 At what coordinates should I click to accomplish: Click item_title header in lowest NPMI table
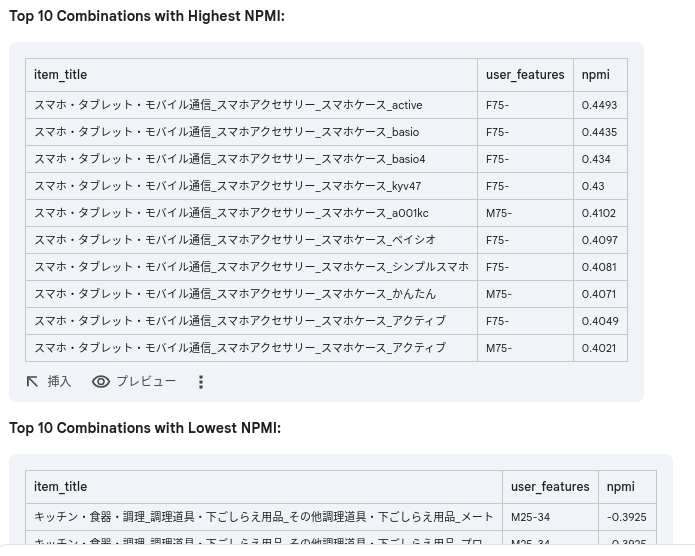coord(60,487)
